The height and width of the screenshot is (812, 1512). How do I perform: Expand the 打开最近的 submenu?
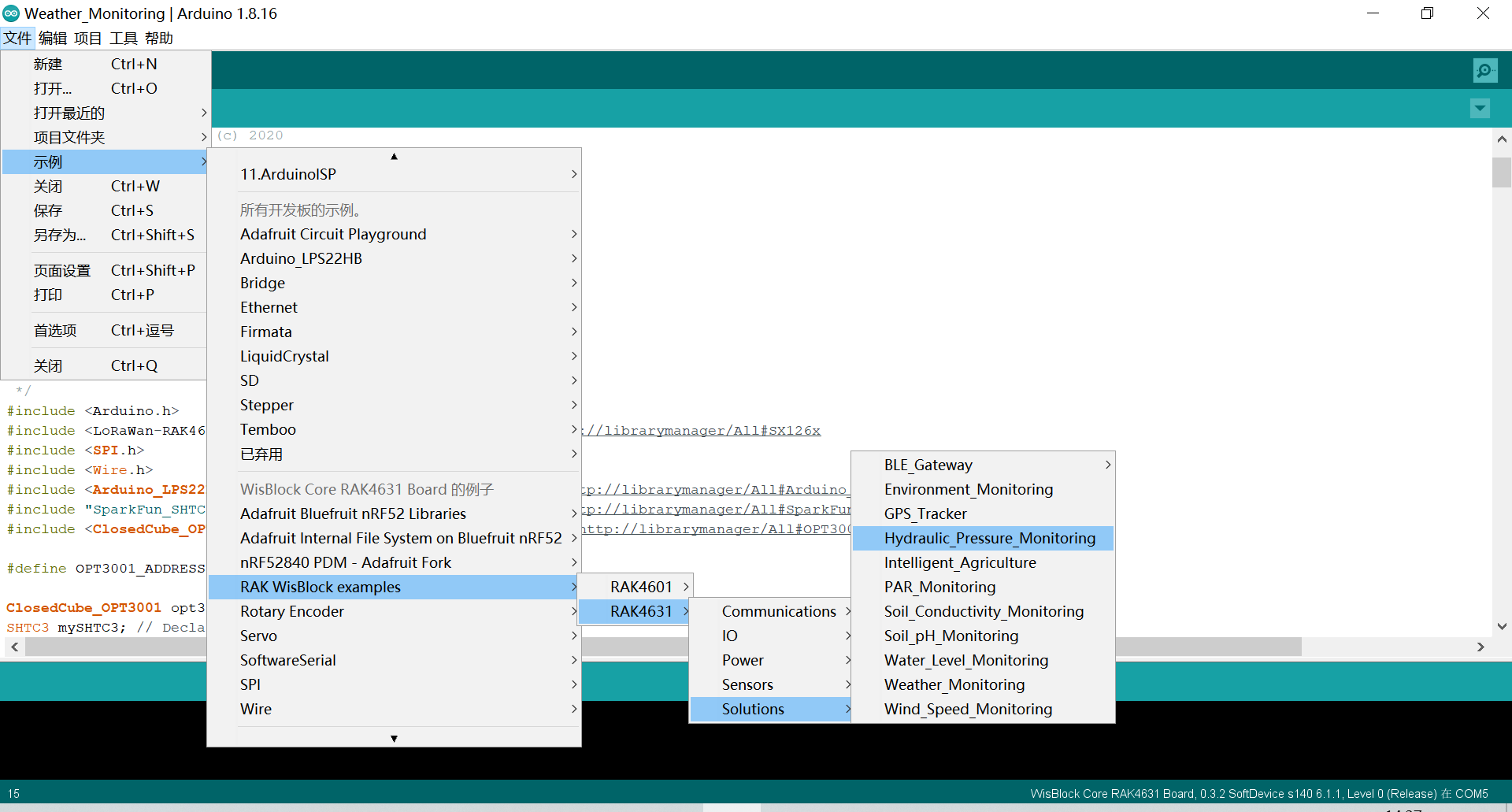click(106, 113)
